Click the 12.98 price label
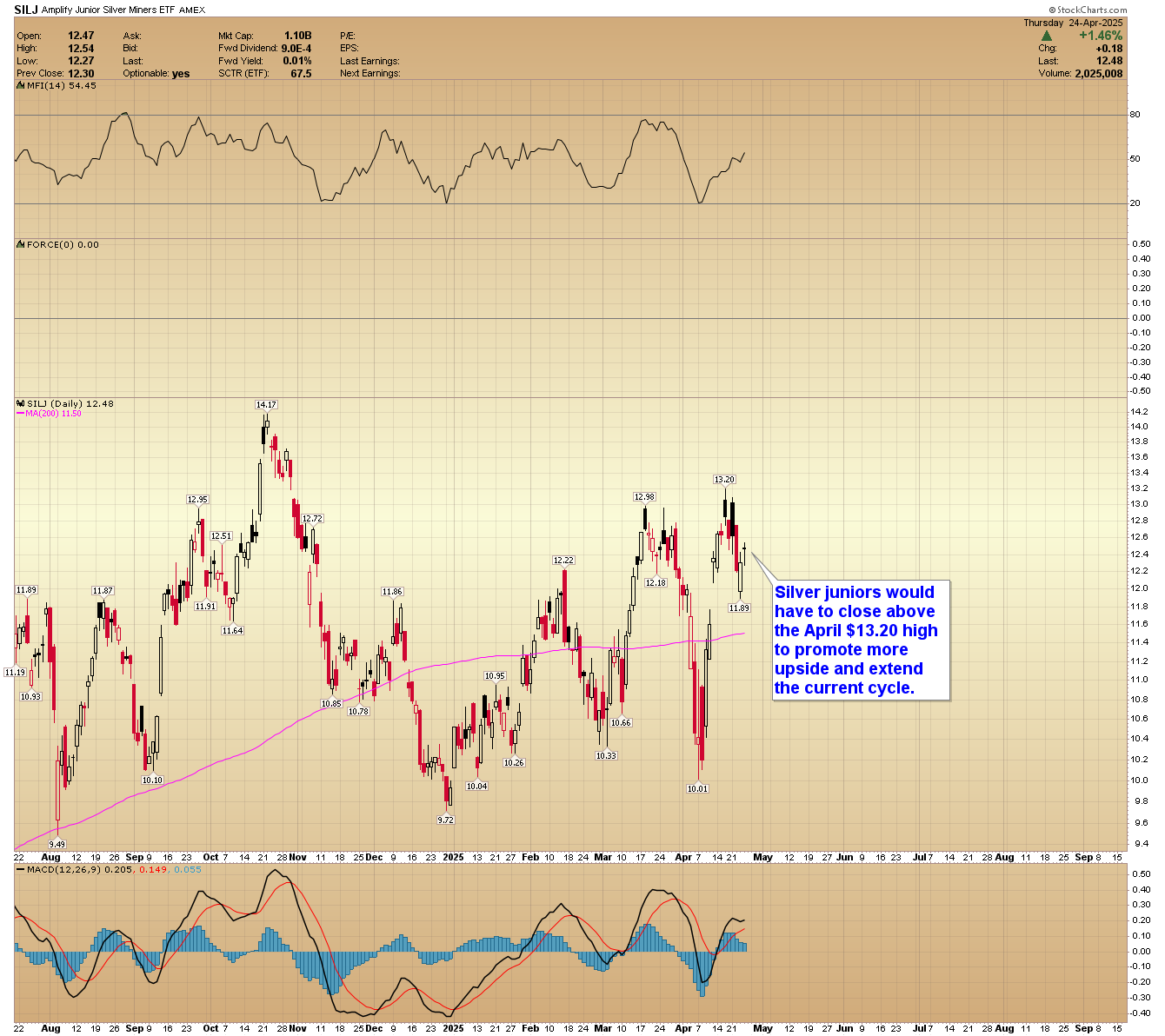Viewport: 1165px width, 1036px height. tap(644, 496)
